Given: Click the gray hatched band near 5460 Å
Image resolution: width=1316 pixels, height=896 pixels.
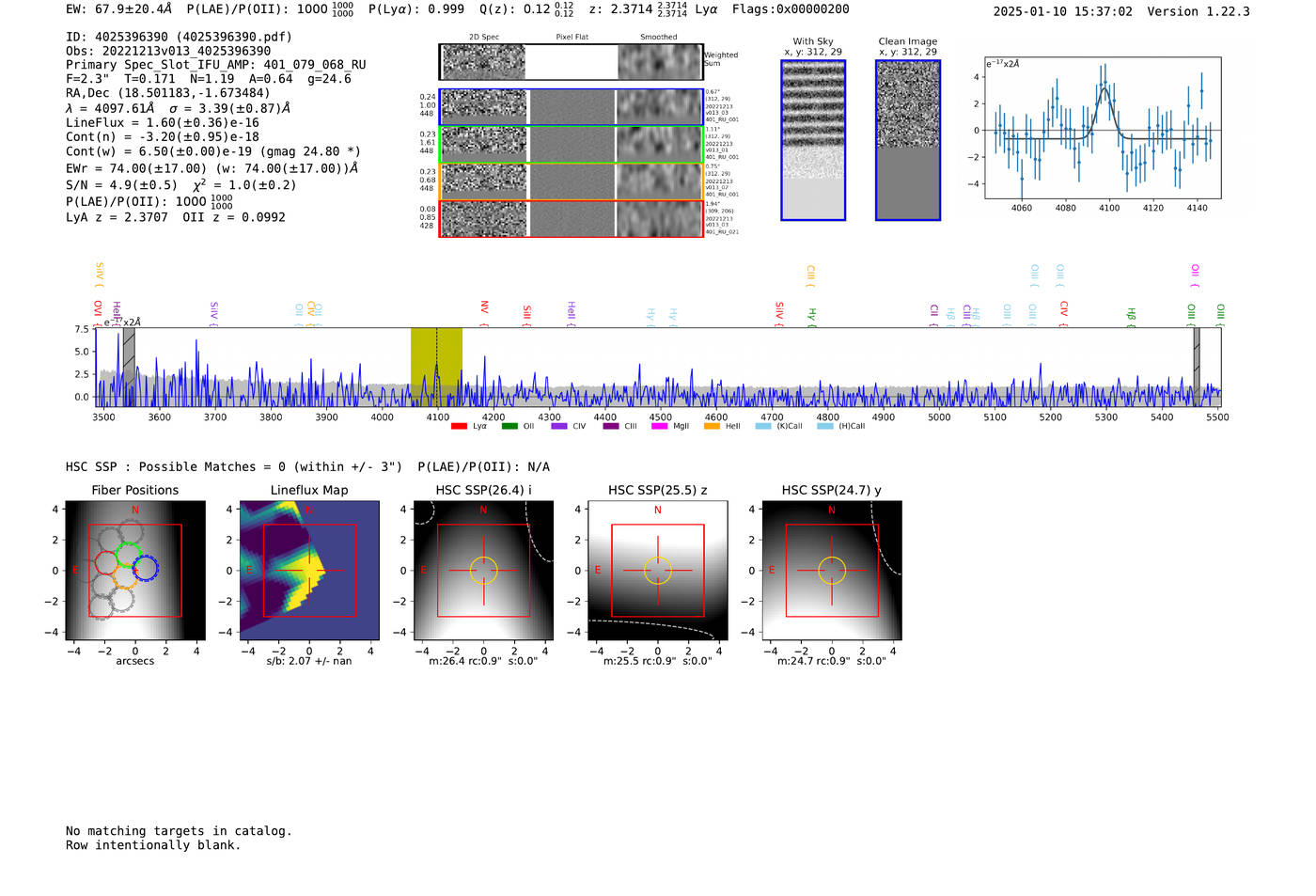Looking at the screenshot, I should [1197, 367].
